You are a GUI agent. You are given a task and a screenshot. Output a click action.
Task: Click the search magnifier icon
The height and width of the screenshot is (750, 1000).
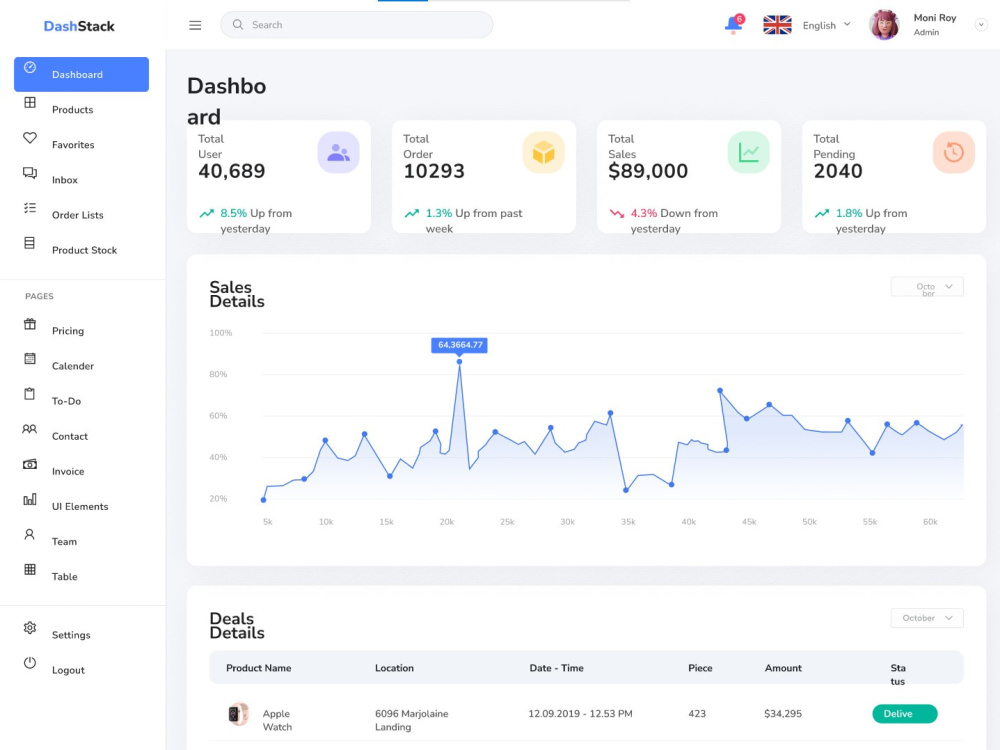pos(238,24)
